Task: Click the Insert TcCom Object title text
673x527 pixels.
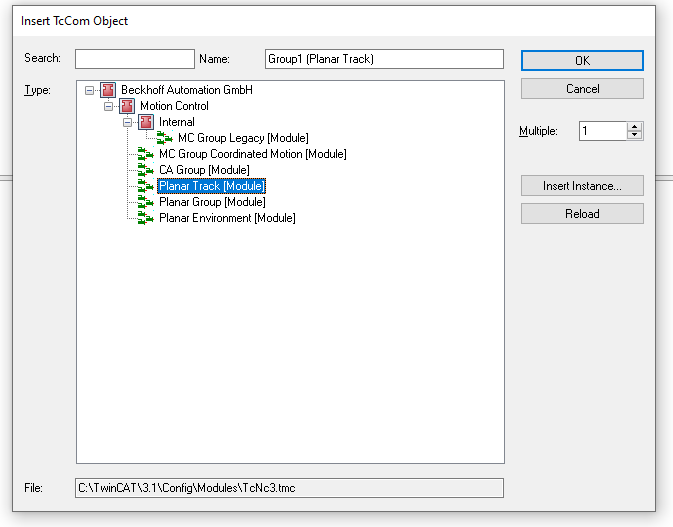Action: [74, 21]
